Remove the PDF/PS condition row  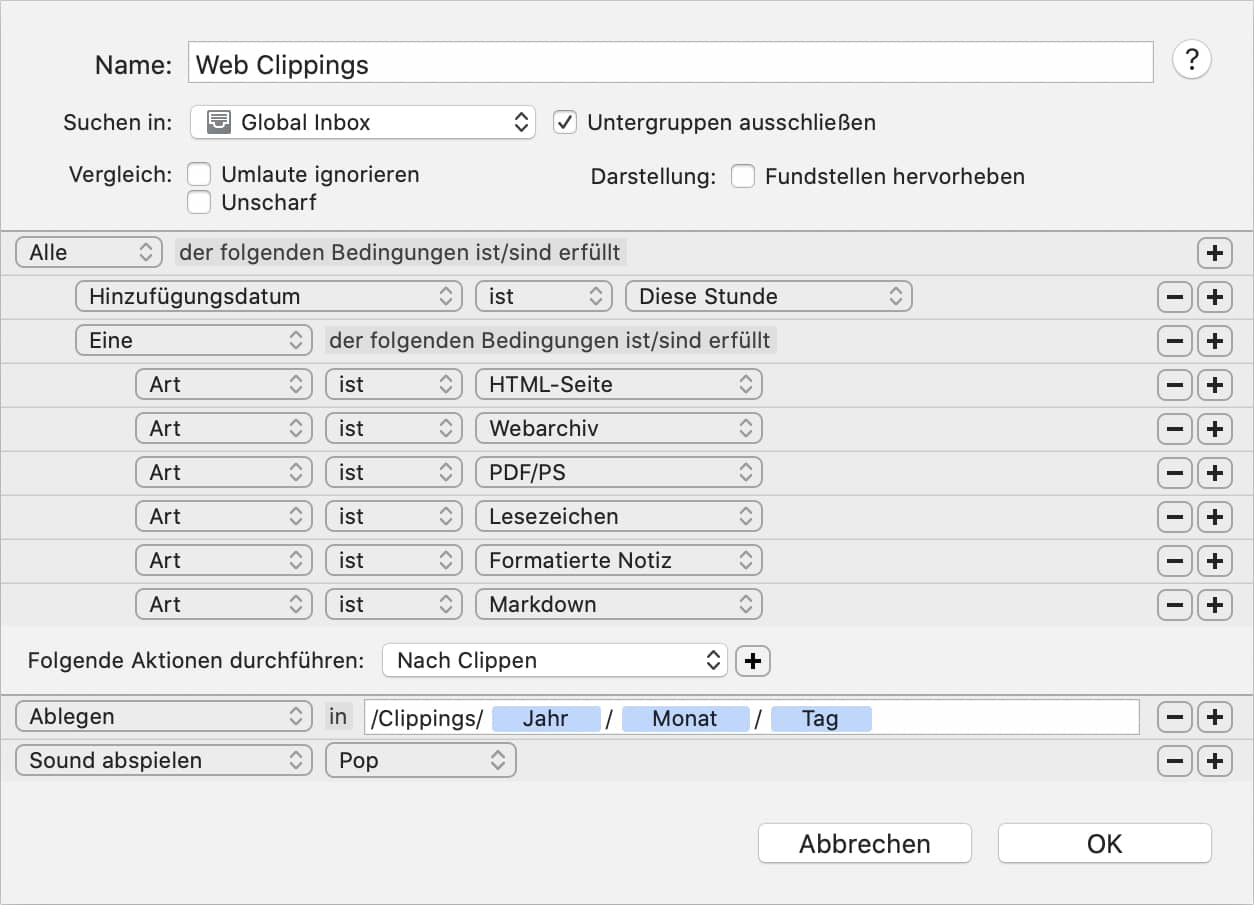tap(1174, 473)
